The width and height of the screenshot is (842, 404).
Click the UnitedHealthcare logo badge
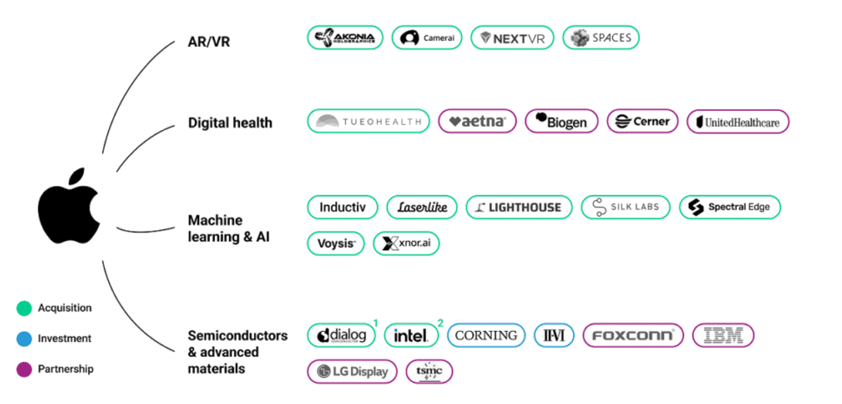point(738,122)
